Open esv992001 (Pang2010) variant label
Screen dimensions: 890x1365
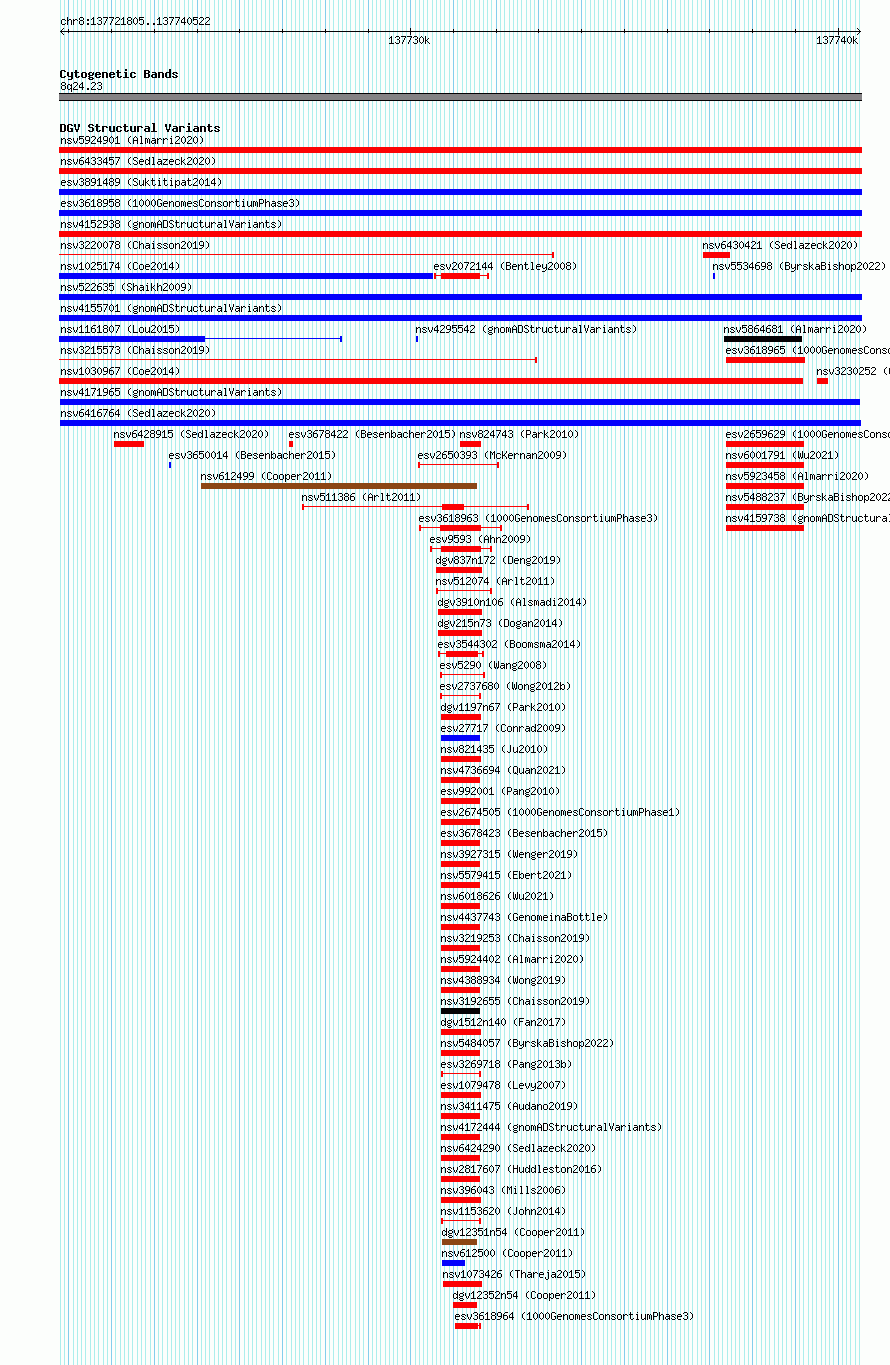(500, 791)
